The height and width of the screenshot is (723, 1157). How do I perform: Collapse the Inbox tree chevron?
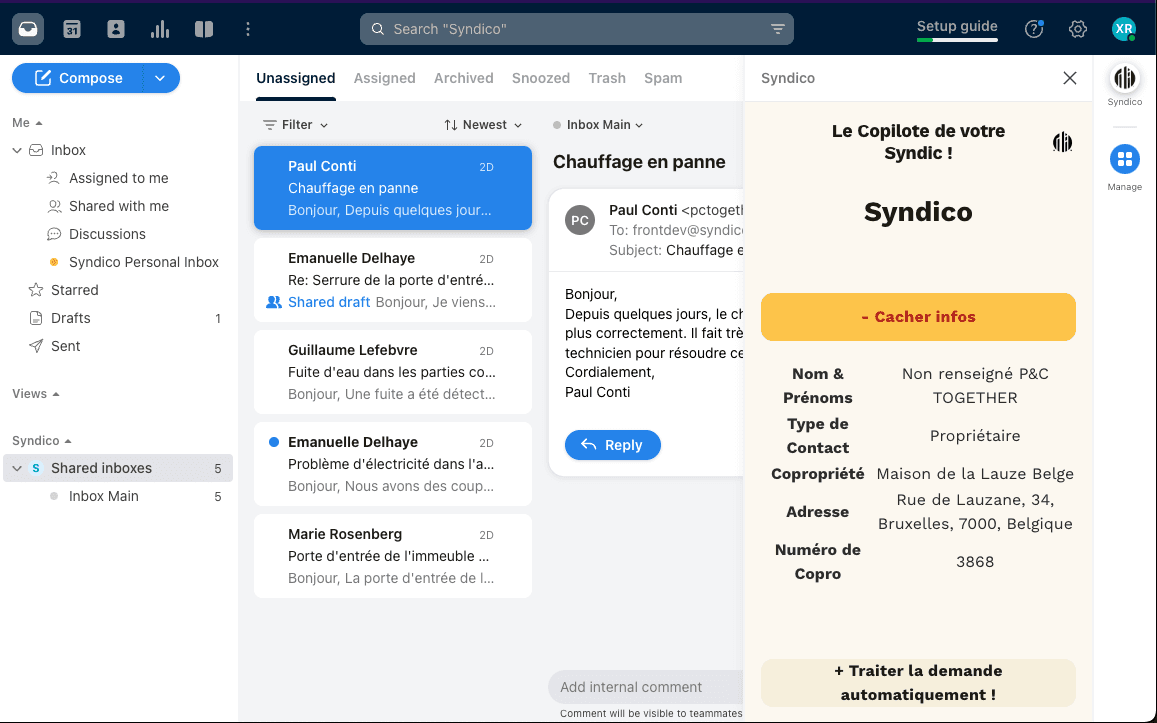(17, 151)
